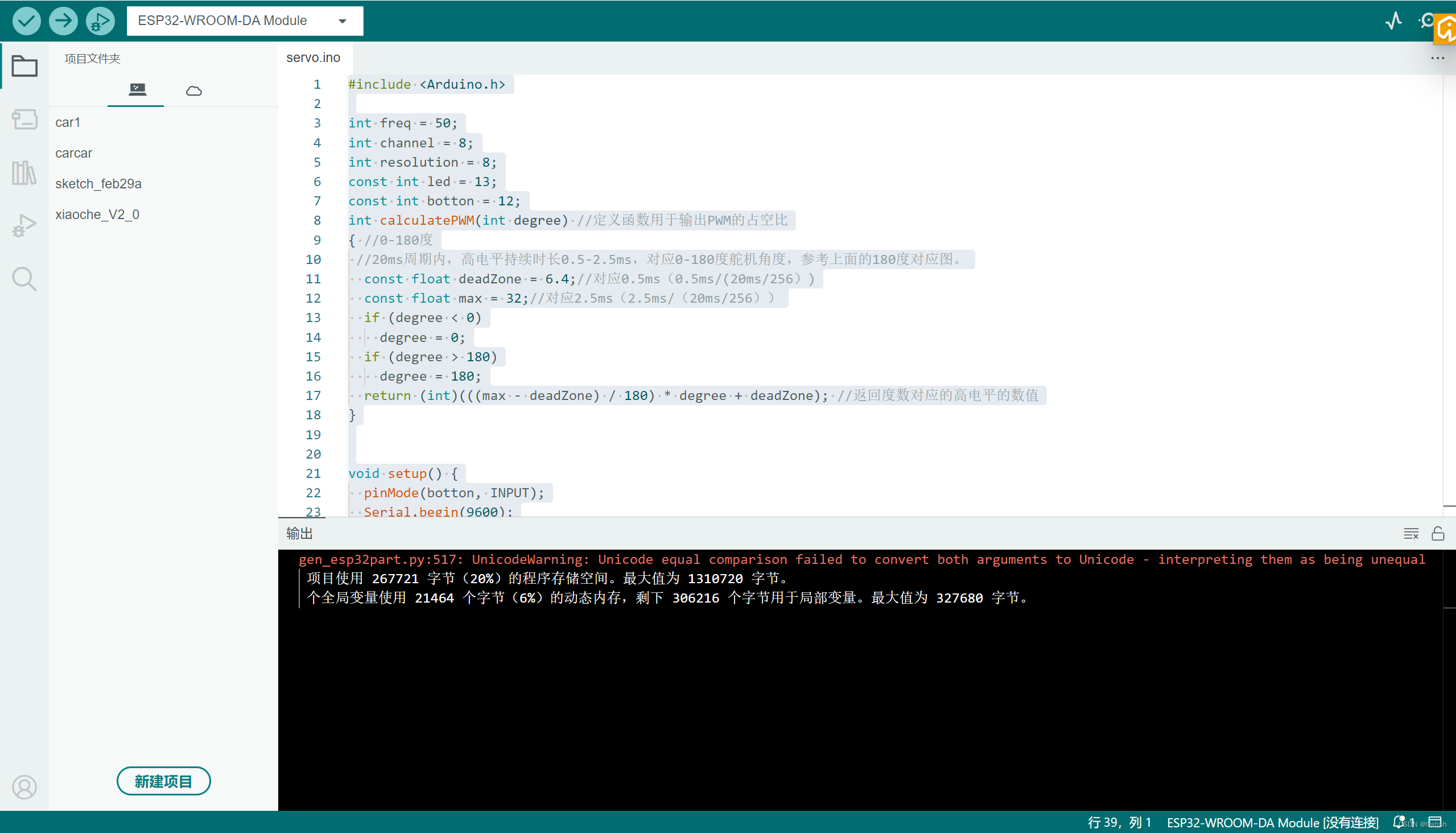Click the user account icon
Screen dimensions: 1456x833
(x=24, y=787)
